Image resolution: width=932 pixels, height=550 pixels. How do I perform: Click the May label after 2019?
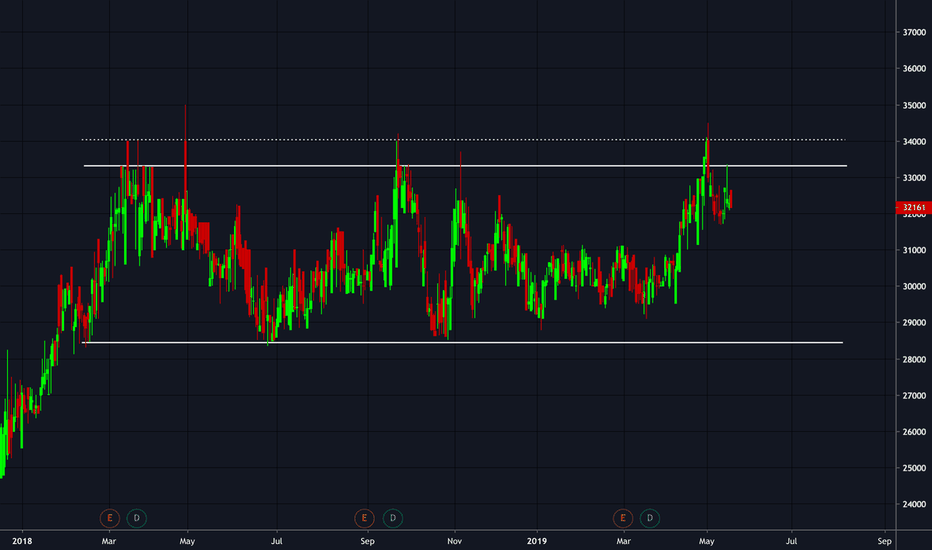pos(707,541)
